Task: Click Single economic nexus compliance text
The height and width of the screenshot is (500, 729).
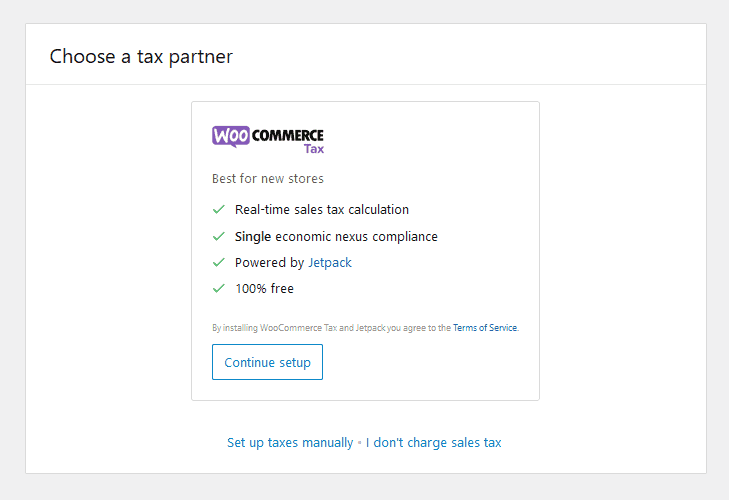Action: tap(336, 237)
